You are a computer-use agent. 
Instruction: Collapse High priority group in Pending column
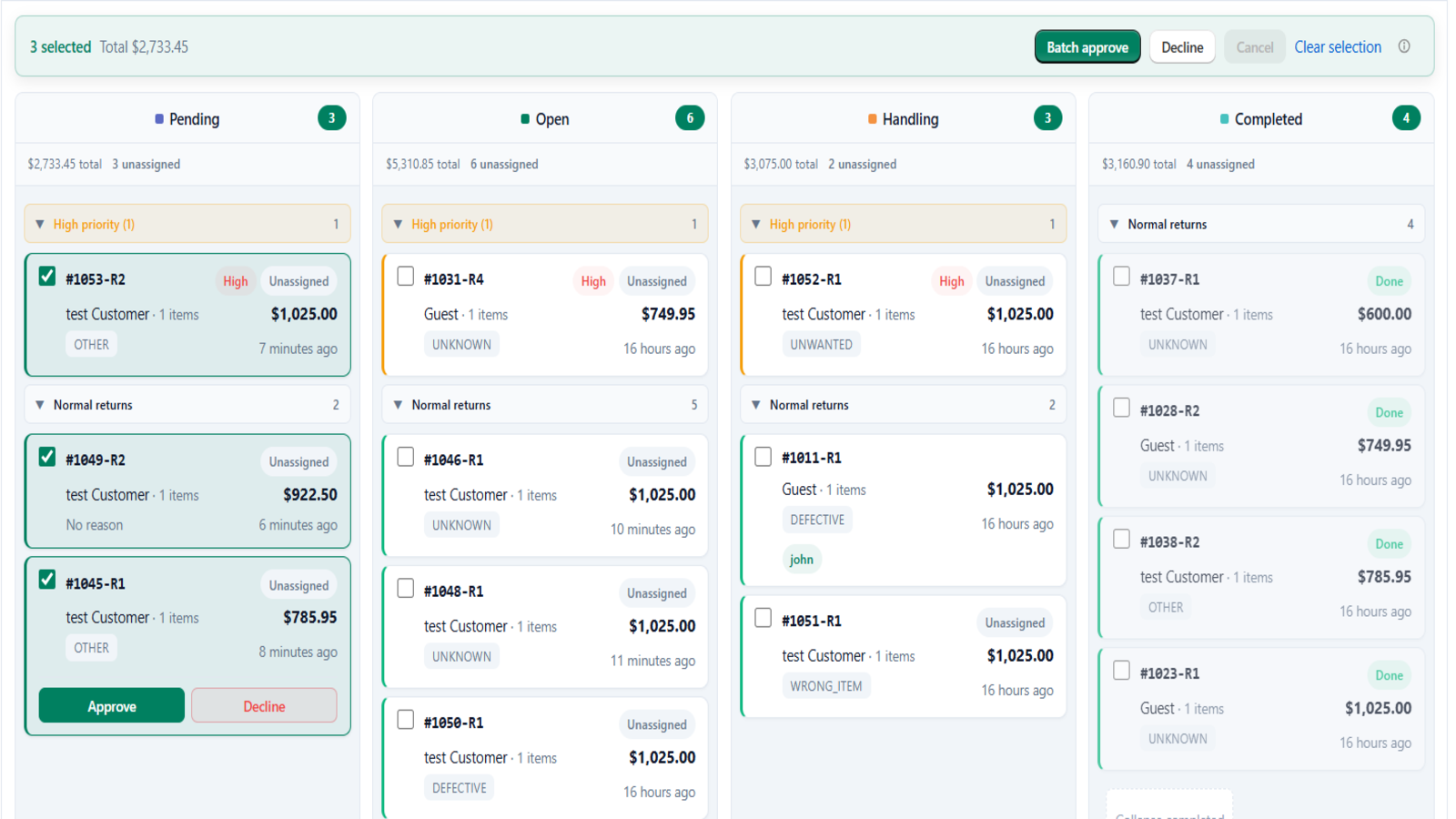(187, 224)
